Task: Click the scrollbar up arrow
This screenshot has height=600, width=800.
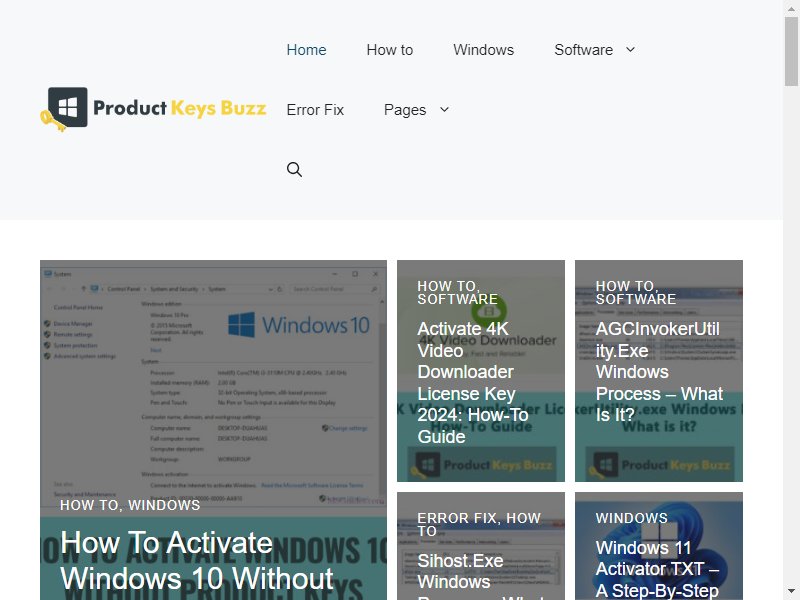Action: tap(791, 7)
